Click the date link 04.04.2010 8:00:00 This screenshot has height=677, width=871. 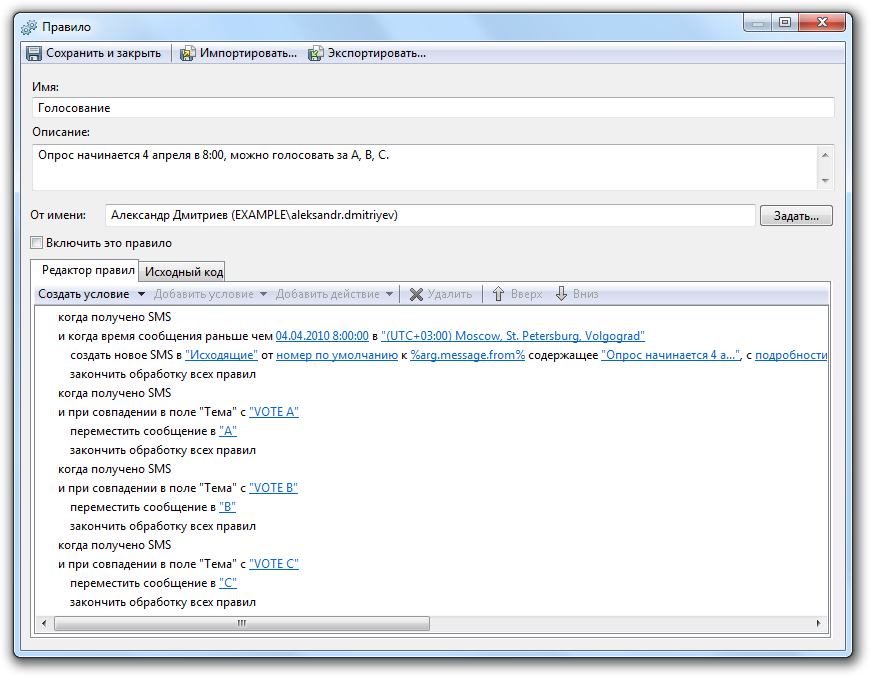tap(322, 336)
